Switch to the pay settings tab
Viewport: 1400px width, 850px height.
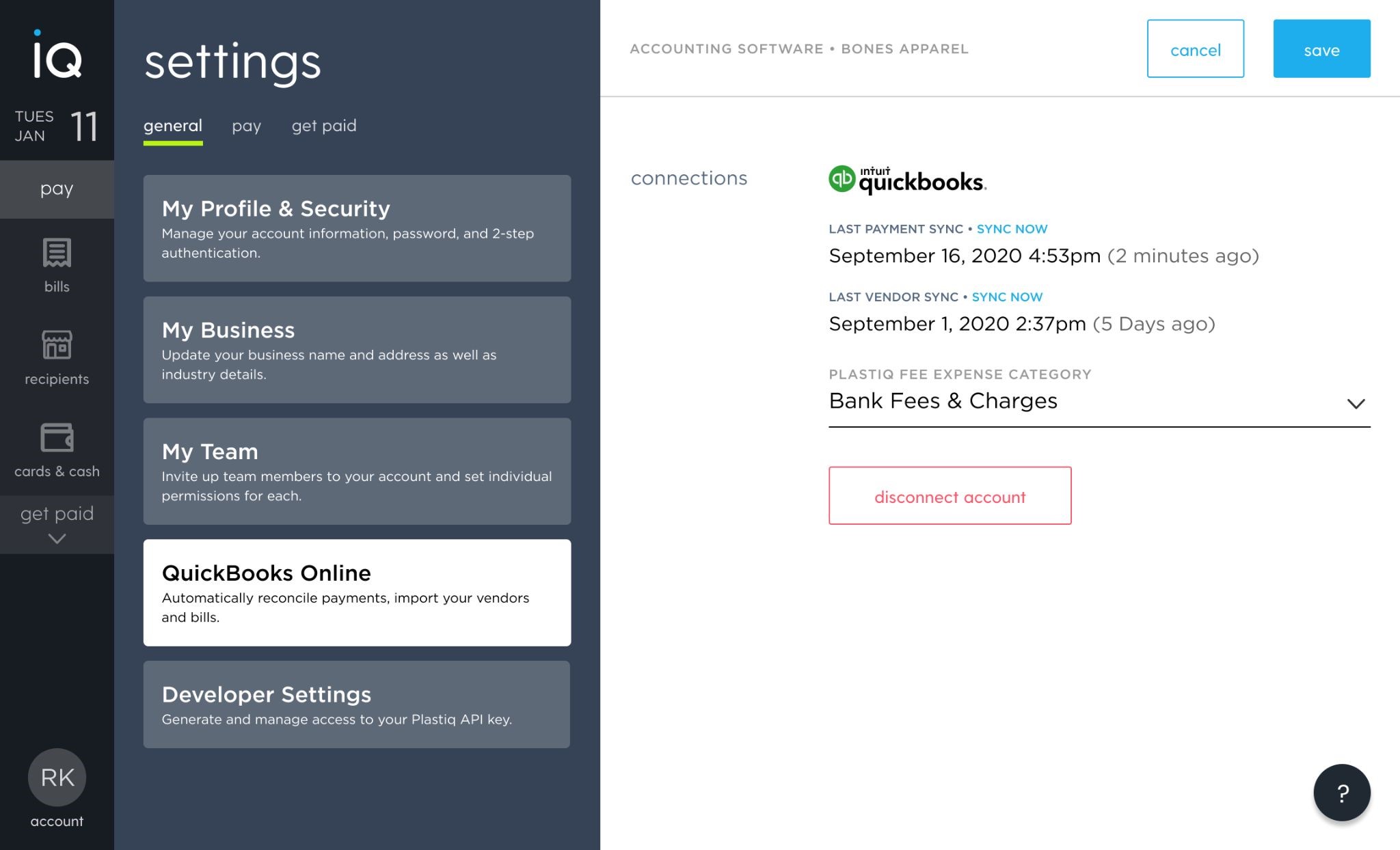click(x=246, y=126)
